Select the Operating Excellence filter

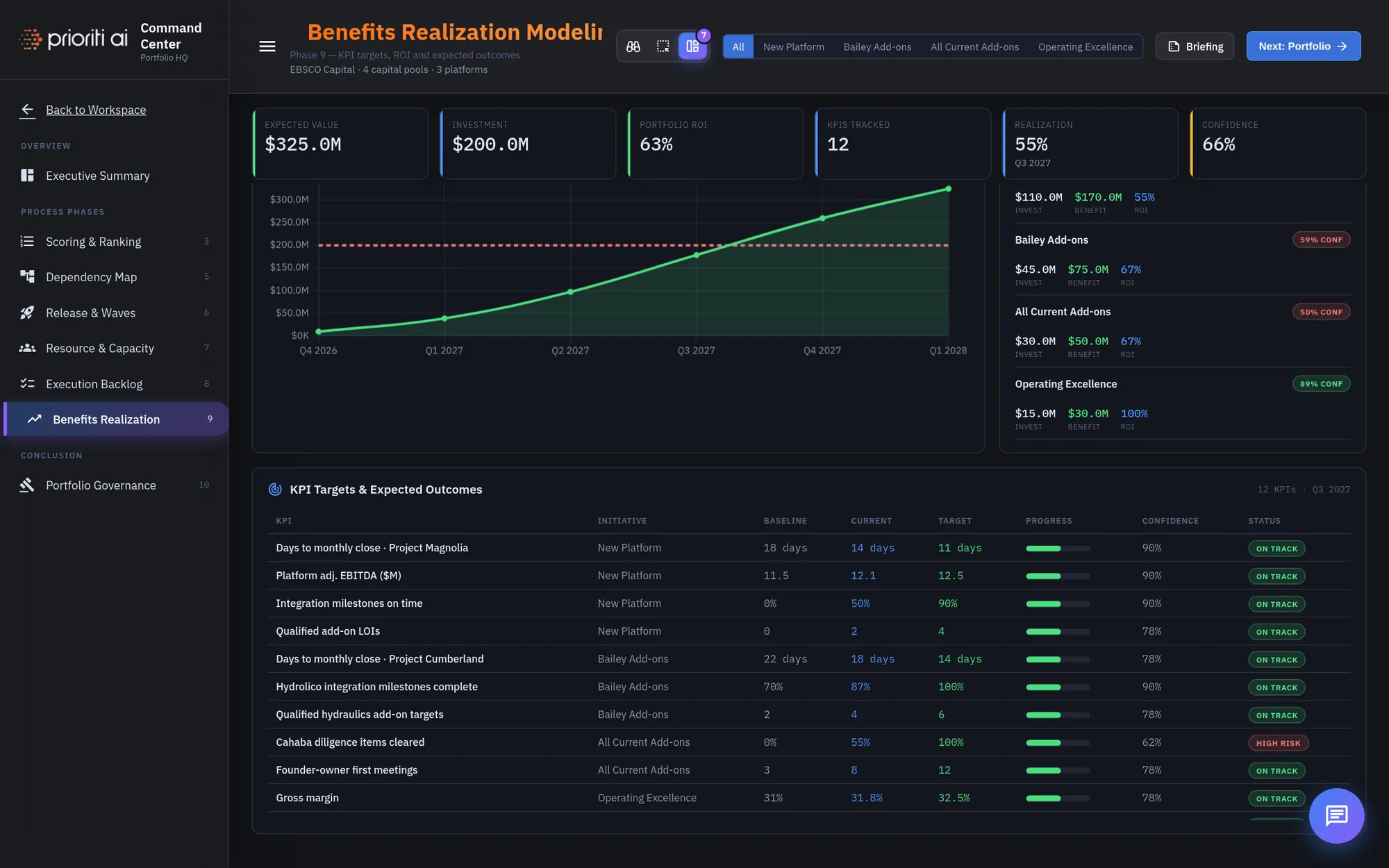point(1086,47)
